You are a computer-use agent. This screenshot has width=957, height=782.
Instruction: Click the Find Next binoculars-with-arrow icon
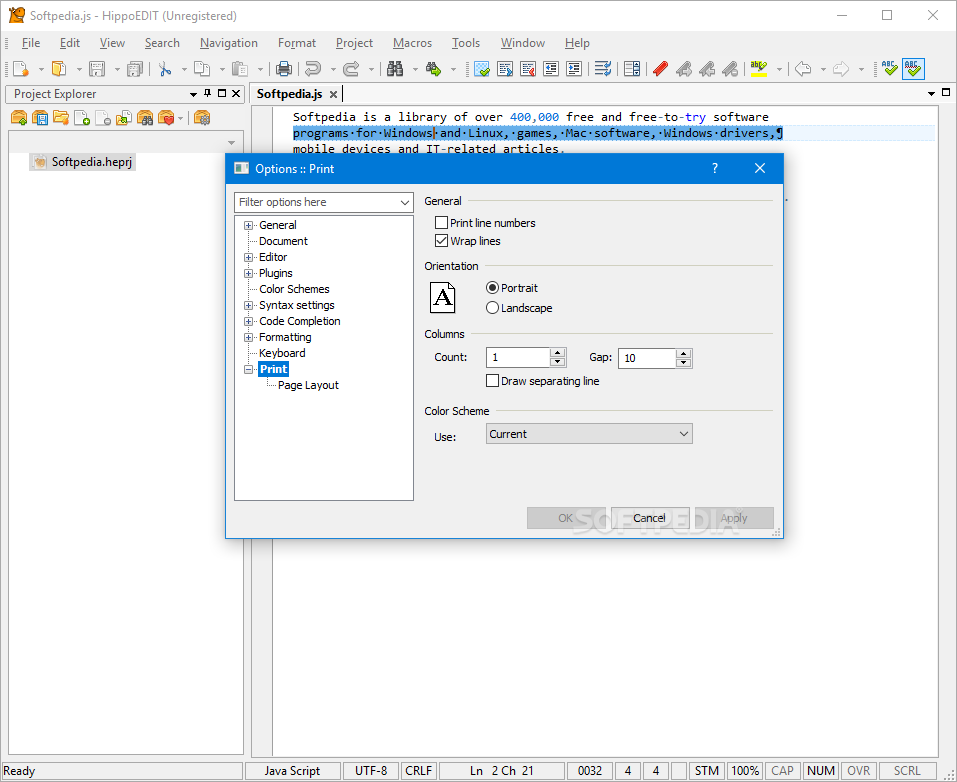coord(433,69)
